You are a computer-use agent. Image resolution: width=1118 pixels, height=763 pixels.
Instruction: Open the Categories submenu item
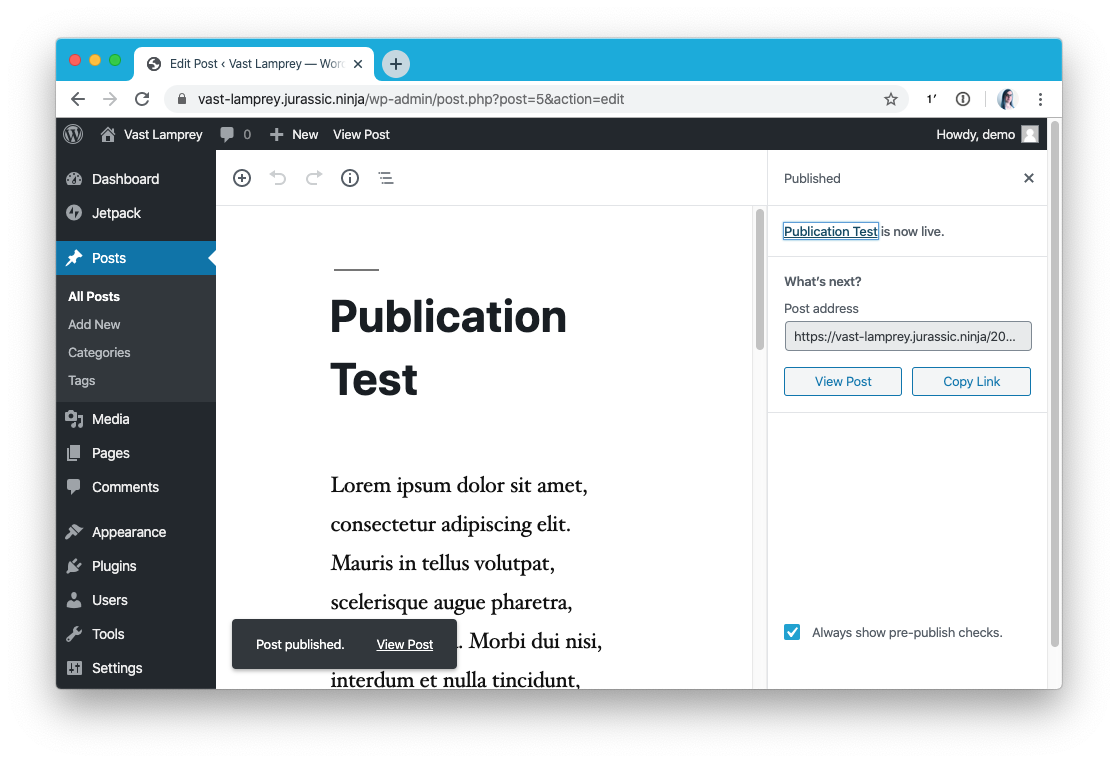99,352
